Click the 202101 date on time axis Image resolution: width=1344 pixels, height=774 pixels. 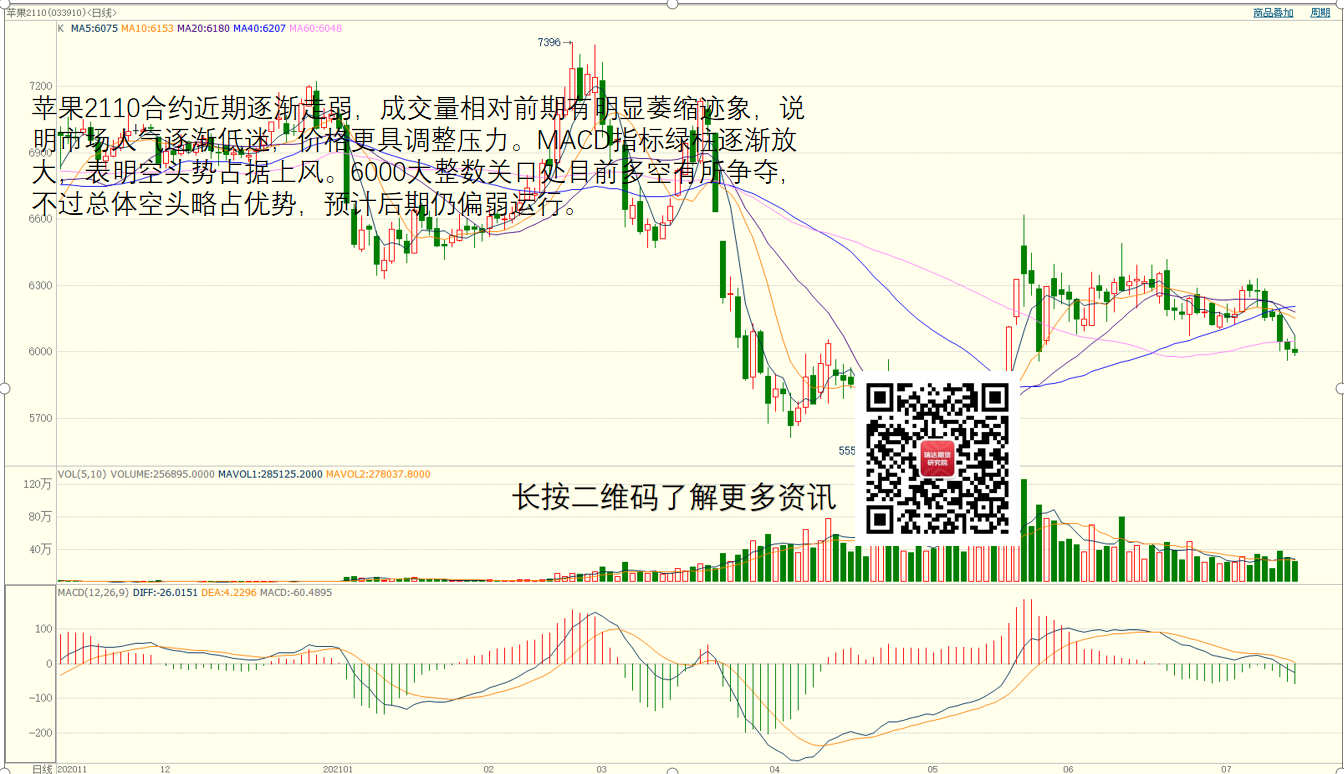coord(338,769)
